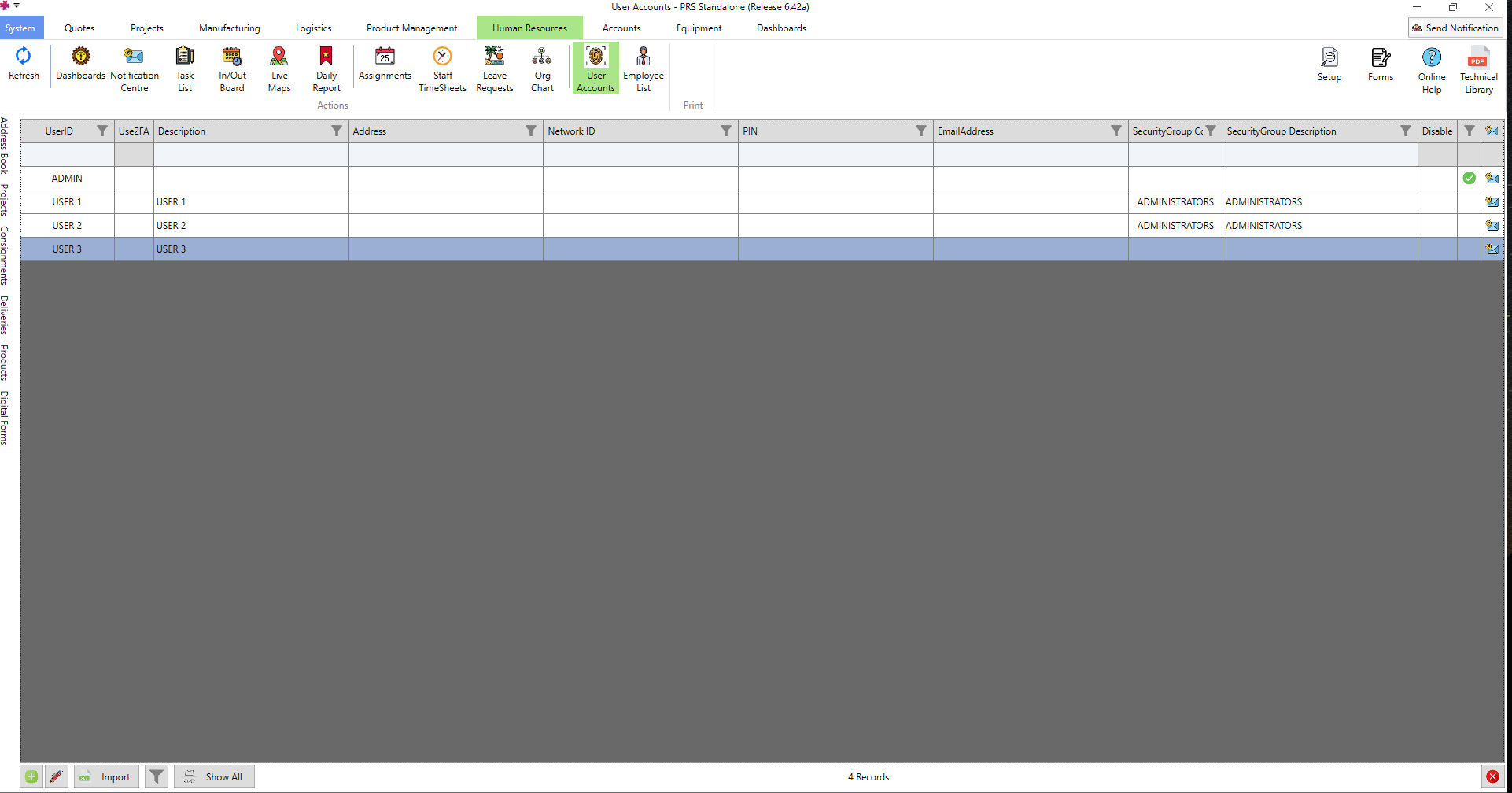1512x793 pixels.
Task: Open the EmailAddress column filter
Action: coord(1116,131)
